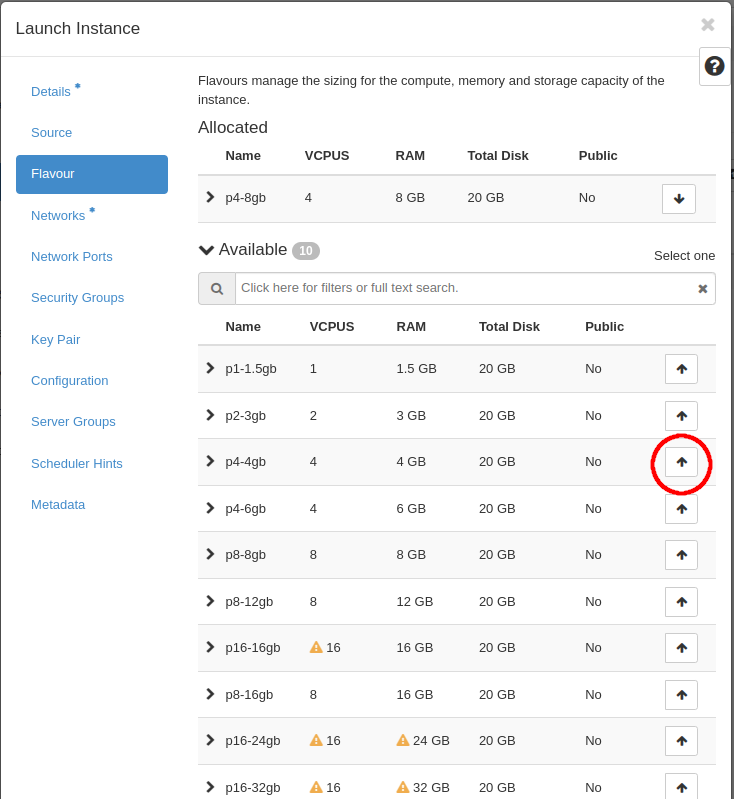Screen dimensions: 734x799
Task: Click the search magnifier icon
Action: click(x=217, y=288)
